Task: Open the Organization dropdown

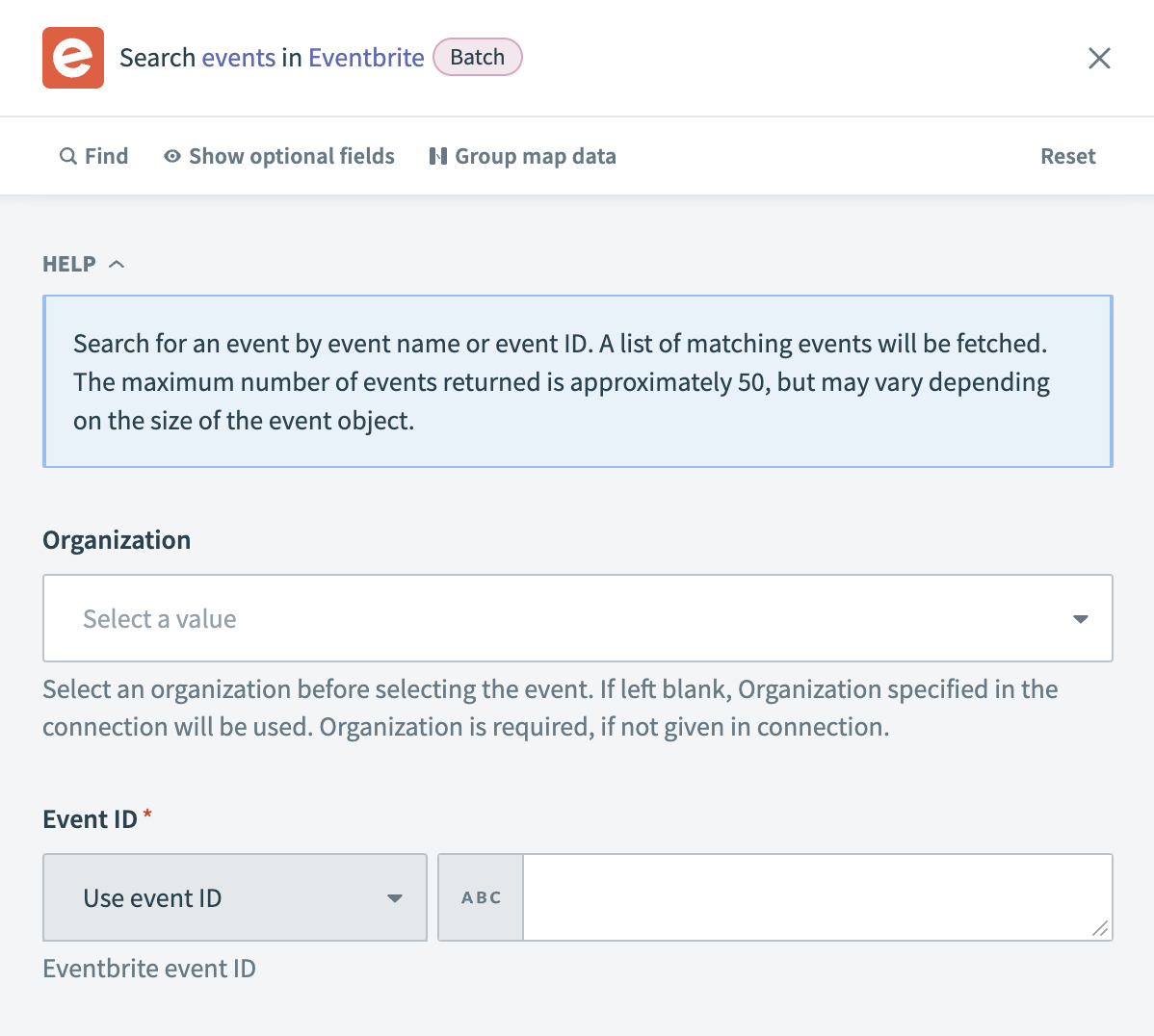Action: [578, 618]
